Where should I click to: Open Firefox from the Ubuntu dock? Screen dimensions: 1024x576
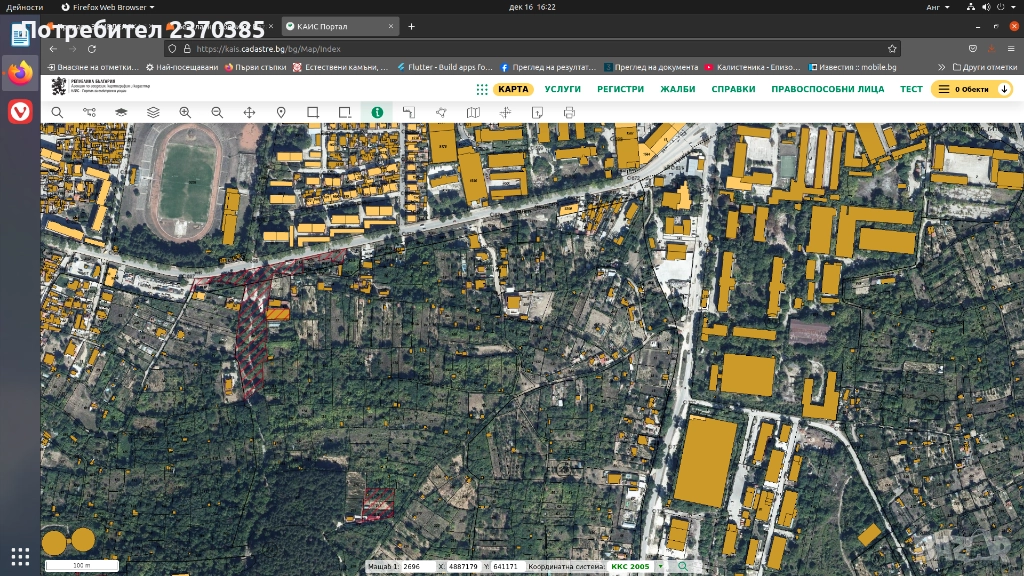click(20, 73)
